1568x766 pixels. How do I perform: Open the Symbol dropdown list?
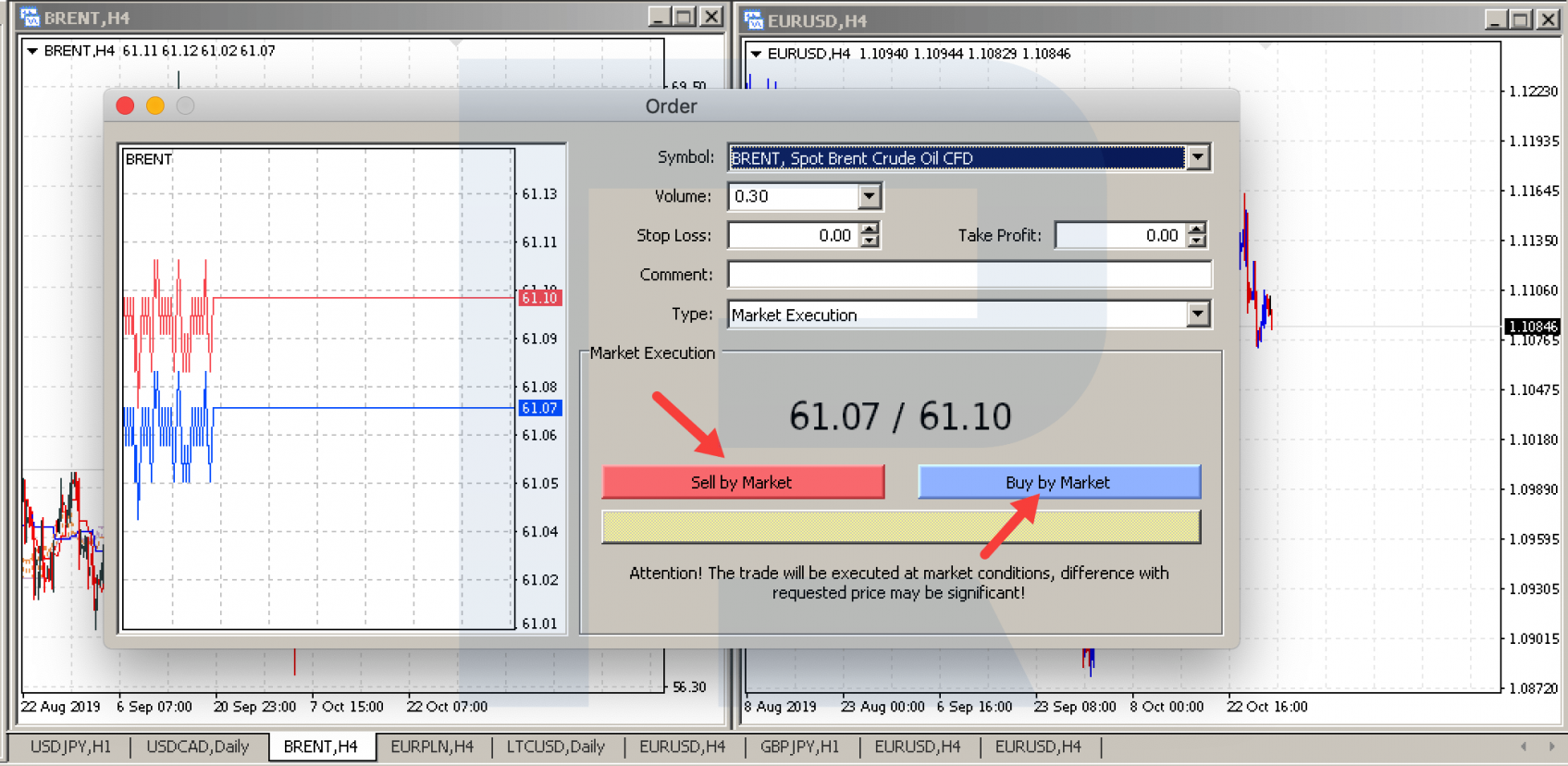click(x=1198, y=157)
